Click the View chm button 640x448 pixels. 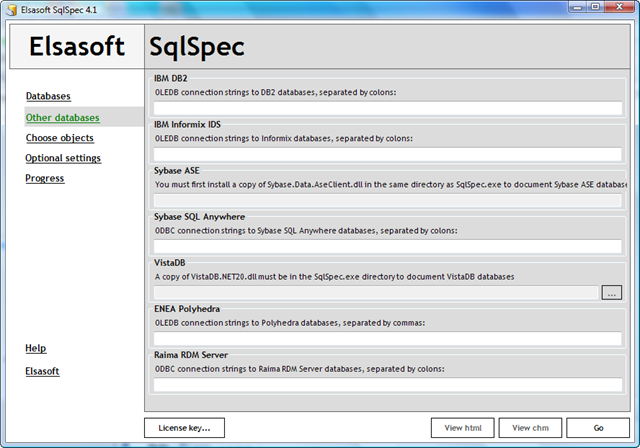[530, 428]
